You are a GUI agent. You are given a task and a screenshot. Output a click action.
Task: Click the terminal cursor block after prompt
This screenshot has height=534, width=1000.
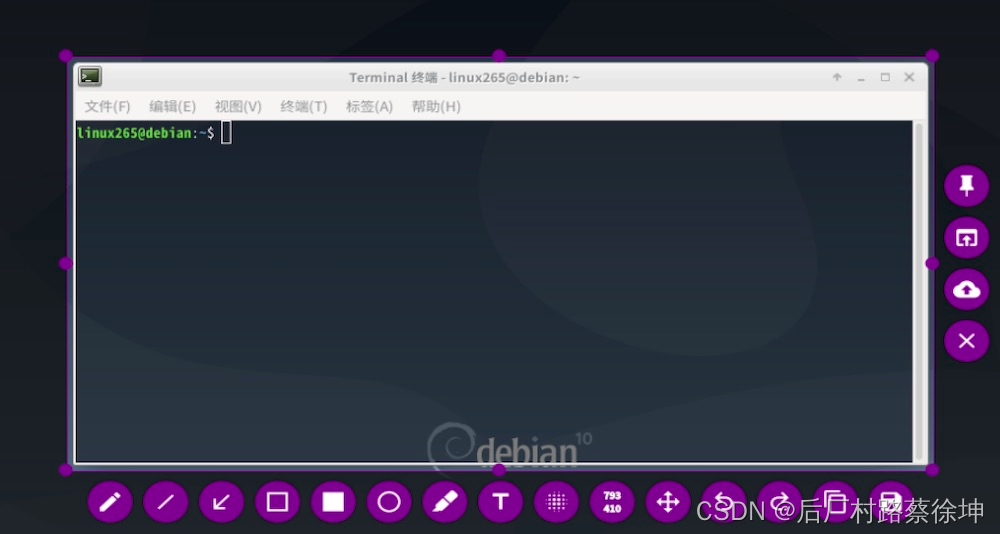[x=226, y=133]
